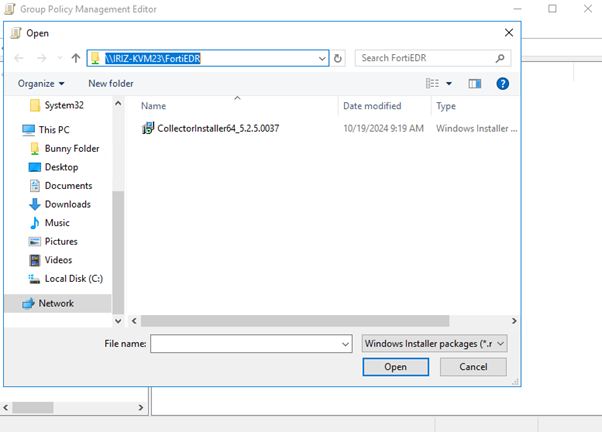Screen dimensions: 602x432
Task: Click the Network icon in sidebar
Action: 28,304
